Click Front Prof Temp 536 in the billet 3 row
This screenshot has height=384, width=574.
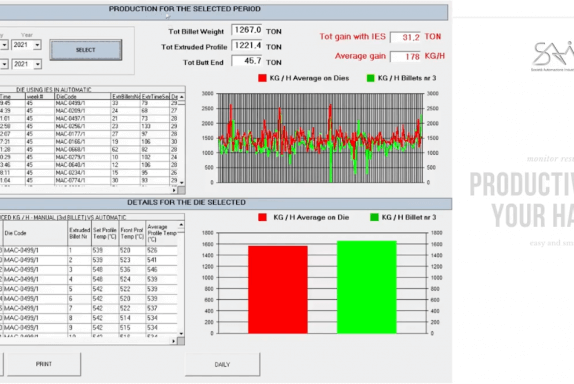point(132,270)
